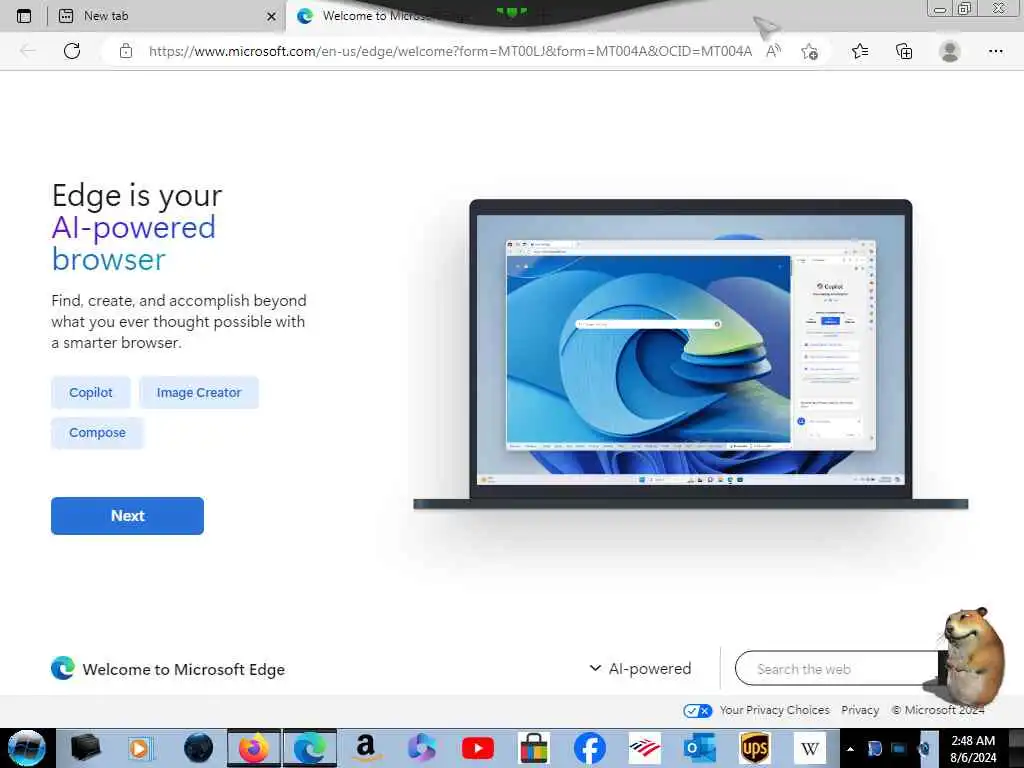This screenshot has width=1024, height=768.
Task: Click the Edge logo in the footer
Action: [63, 668]
